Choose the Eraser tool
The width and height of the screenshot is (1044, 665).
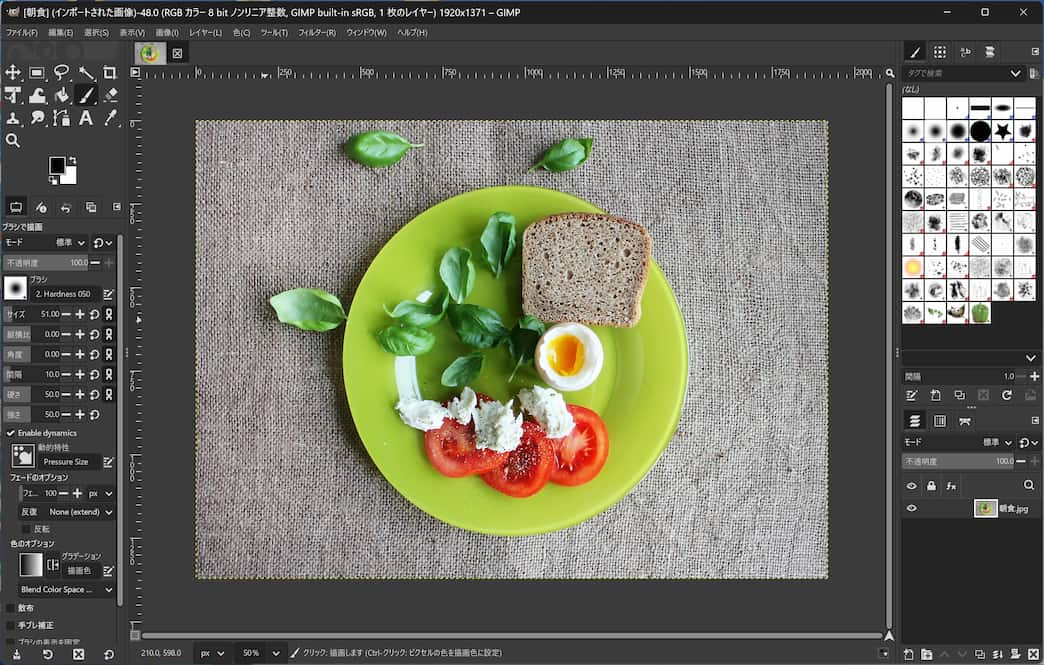[110, 95]
